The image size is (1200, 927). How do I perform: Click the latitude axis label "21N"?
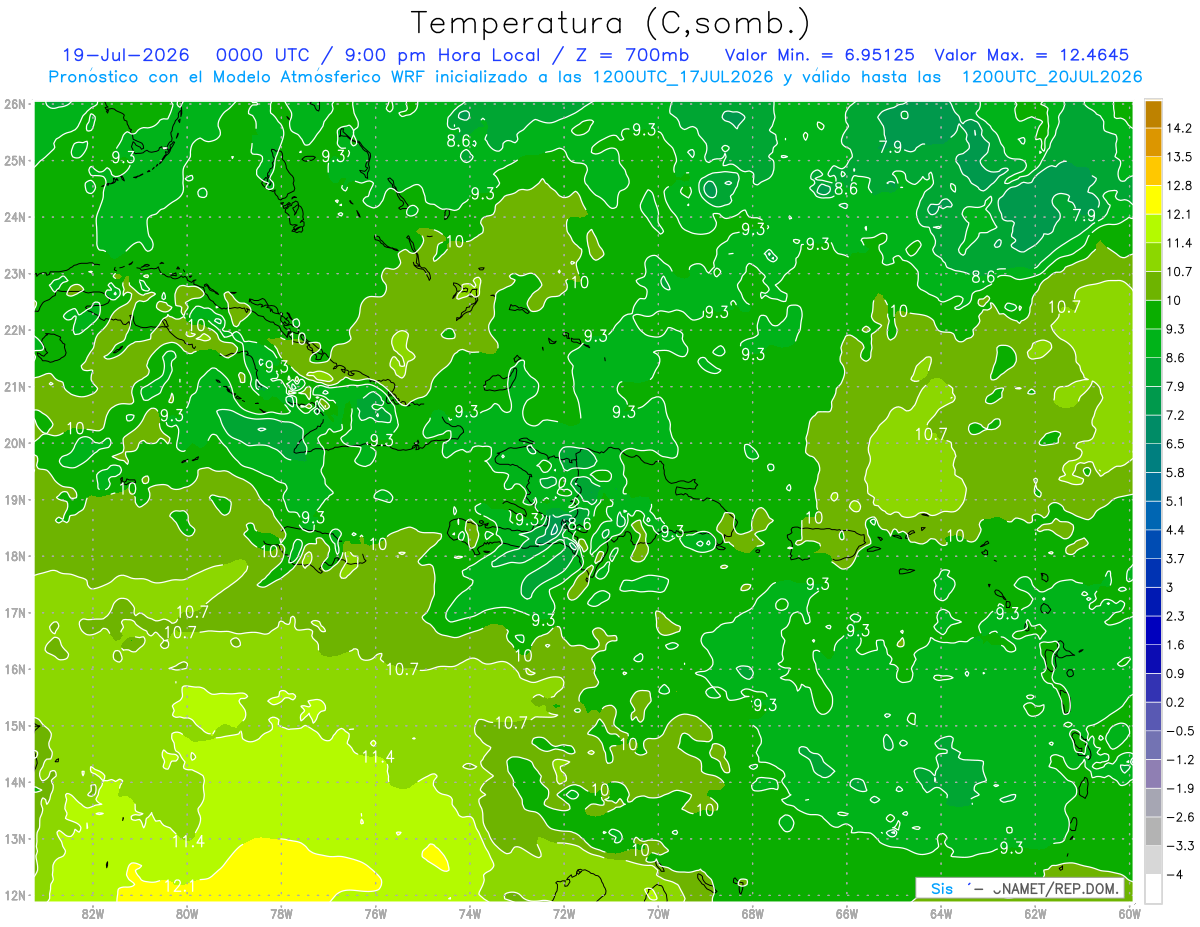pyautogui.click(x=14, y=386)
